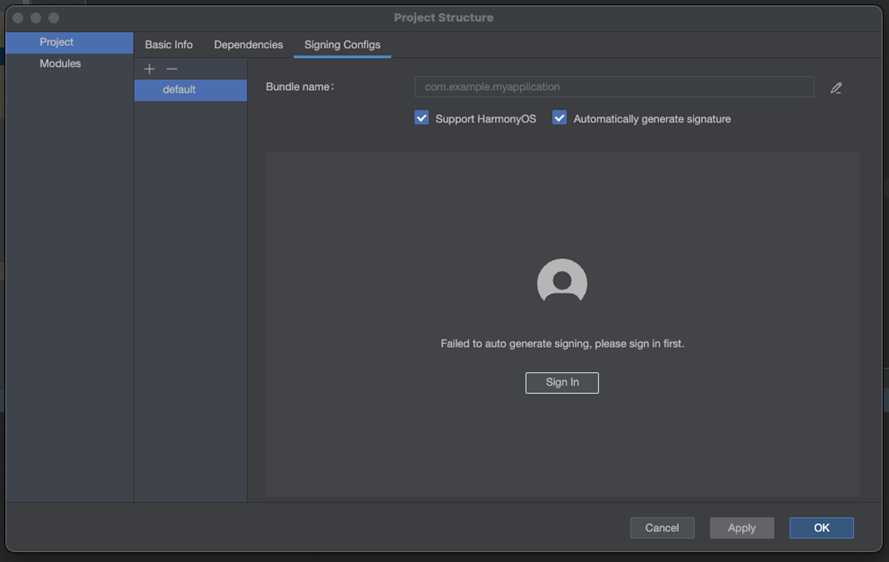Toggle Support HarmonyOS checkbox
Screen dimensions: 889x562
(x=421, y=118)
